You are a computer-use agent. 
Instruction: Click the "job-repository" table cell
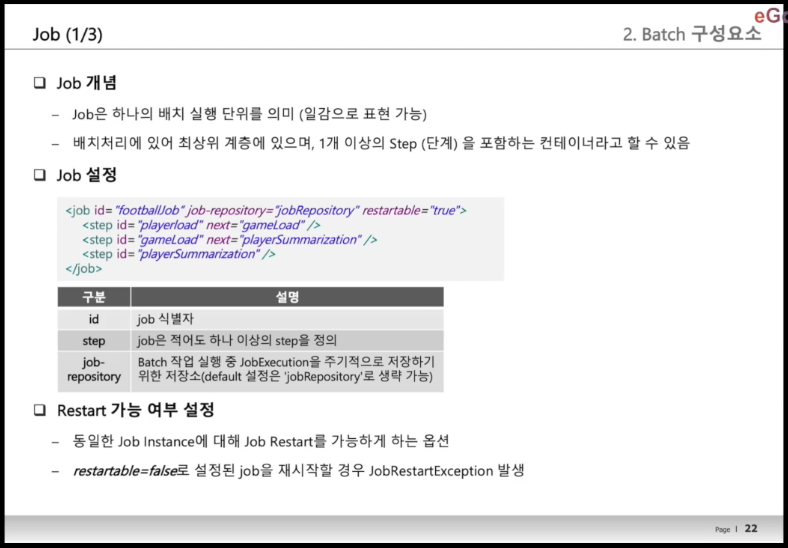(x=94, y=370)
